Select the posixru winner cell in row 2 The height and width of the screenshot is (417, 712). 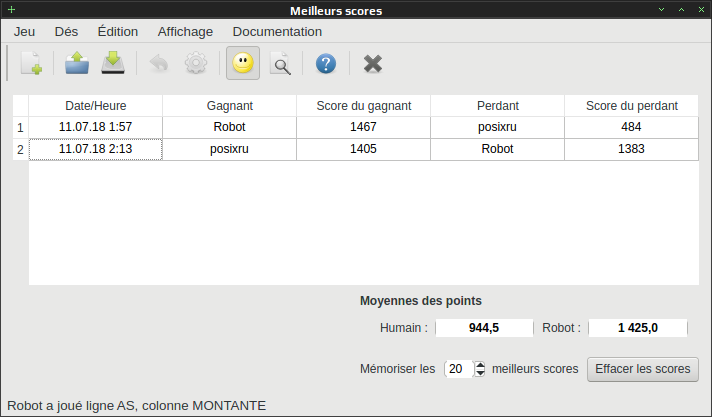pyautogui.click(x=229, y=149)
